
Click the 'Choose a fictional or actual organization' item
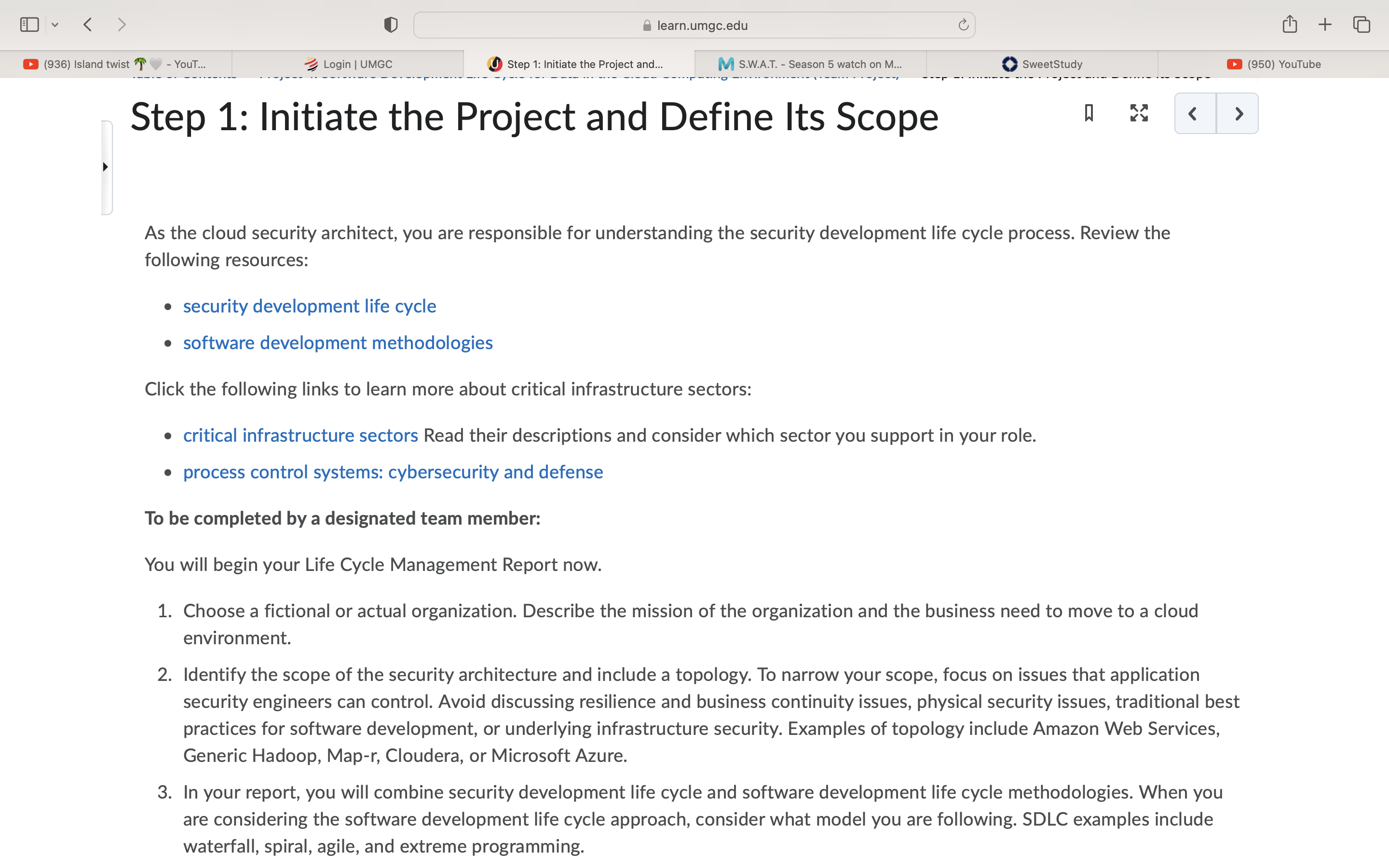click(x=691, y=624)
